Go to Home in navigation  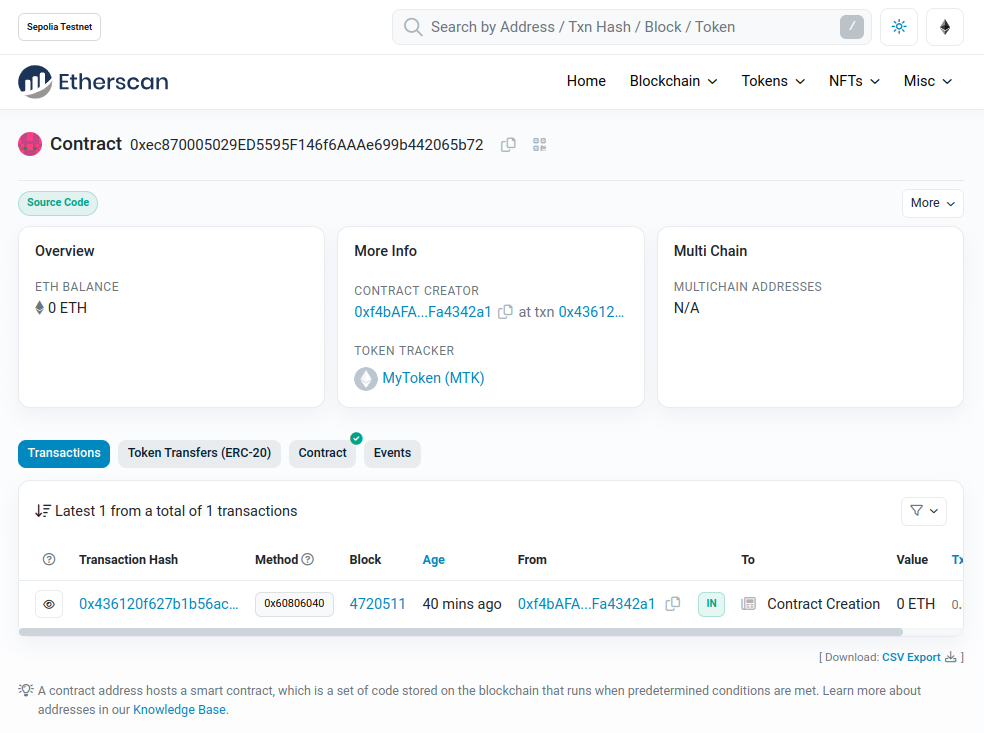(586, 82)
